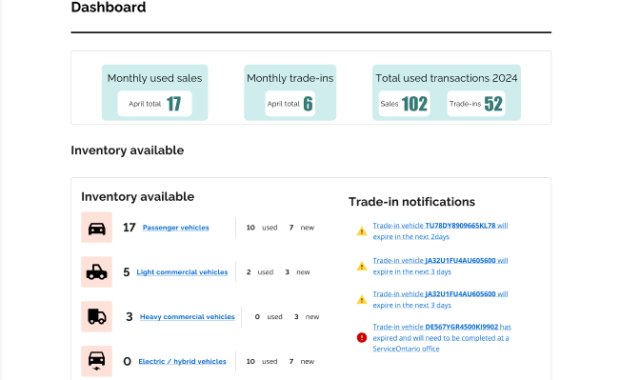Click the light commercial pickup truck icon
This screenshot has width=620, height=380.
tap(96, 272)
